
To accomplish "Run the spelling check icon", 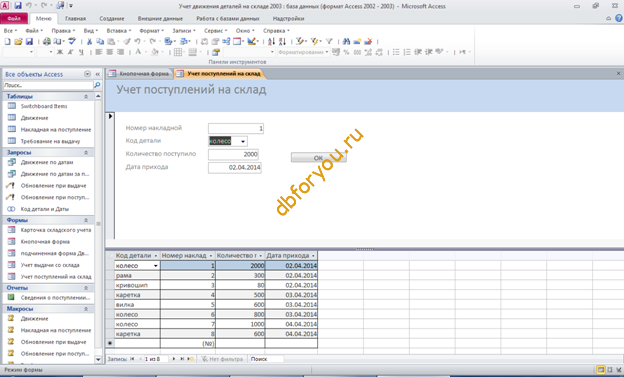I will pos(72,41).
